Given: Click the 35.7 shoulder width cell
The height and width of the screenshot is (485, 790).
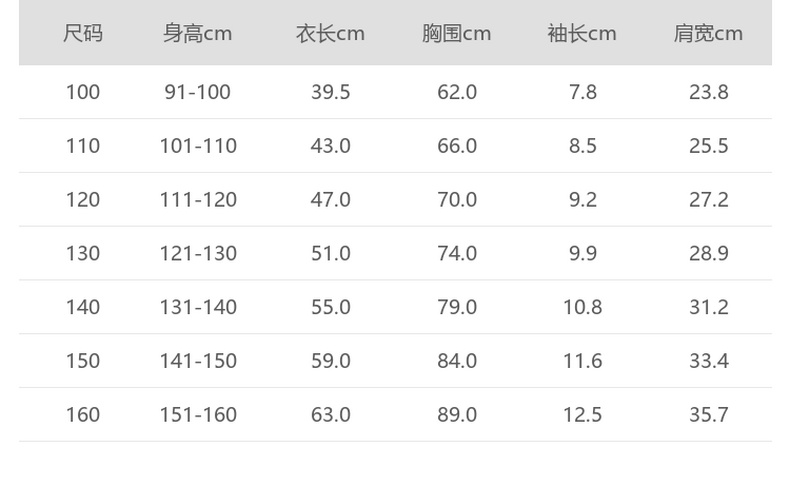Looking at the screenshot, I should (x=708, y=415).
